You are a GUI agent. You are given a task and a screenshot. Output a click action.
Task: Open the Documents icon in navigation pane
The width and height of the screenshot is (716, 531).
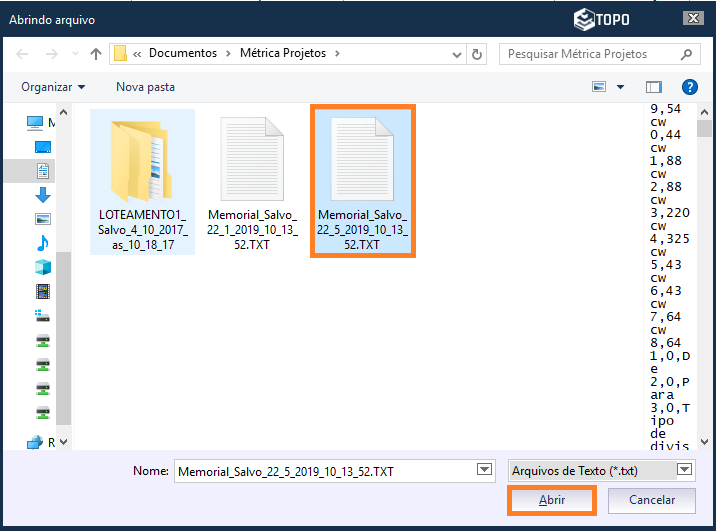(43, 171)
